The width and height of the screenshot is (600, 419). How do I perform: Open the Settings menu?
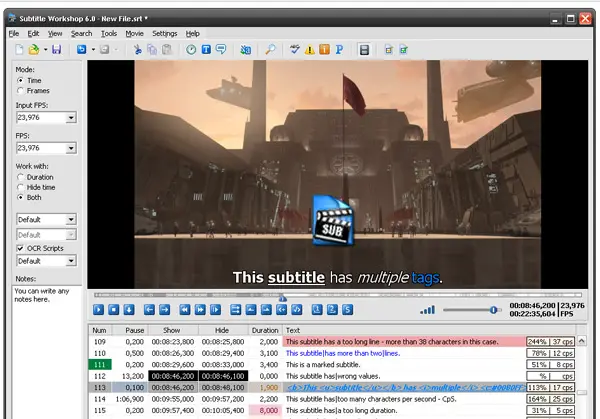click(x=164, y=33)
